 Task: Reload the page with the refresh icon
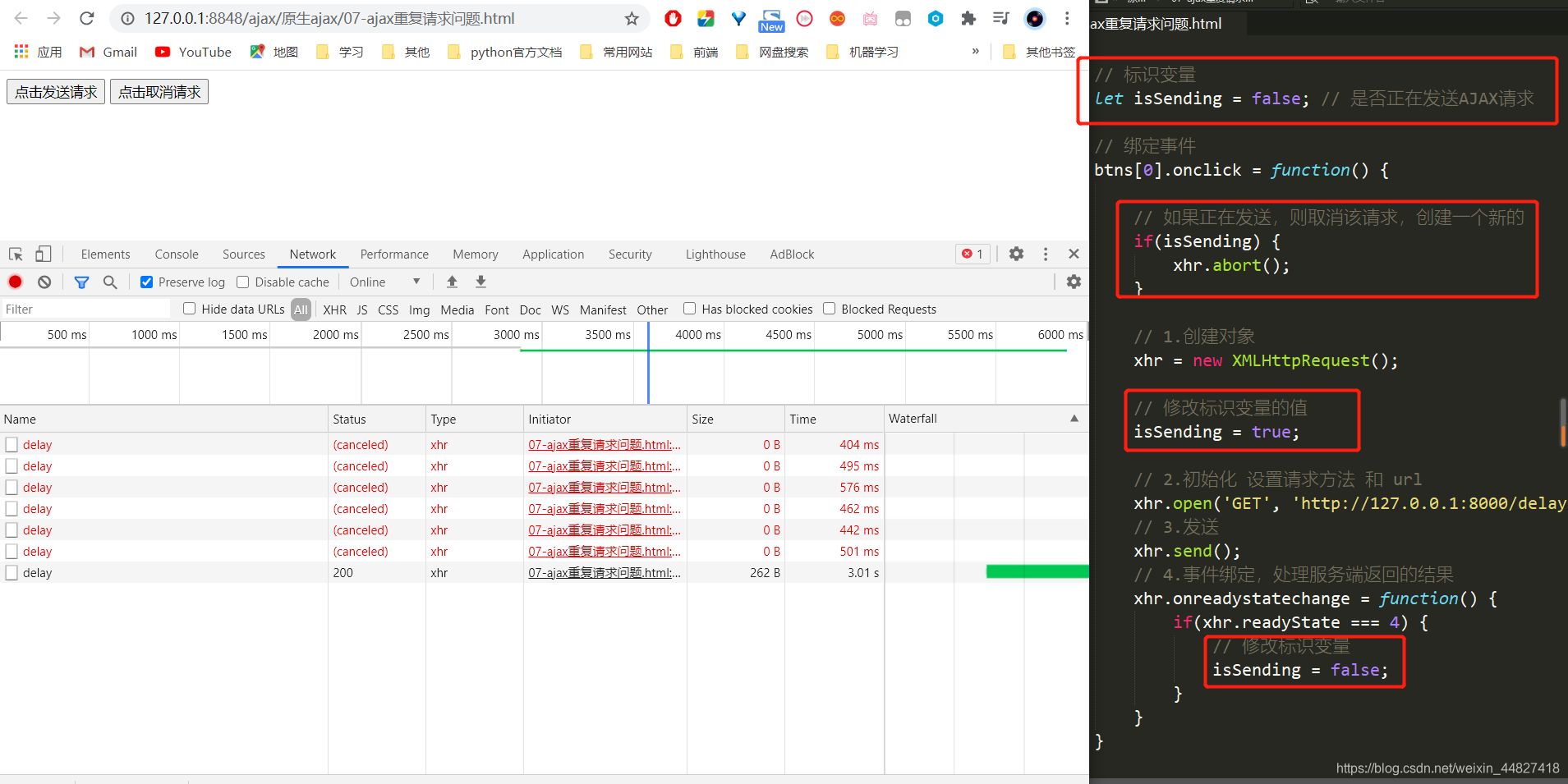[87, 18]
